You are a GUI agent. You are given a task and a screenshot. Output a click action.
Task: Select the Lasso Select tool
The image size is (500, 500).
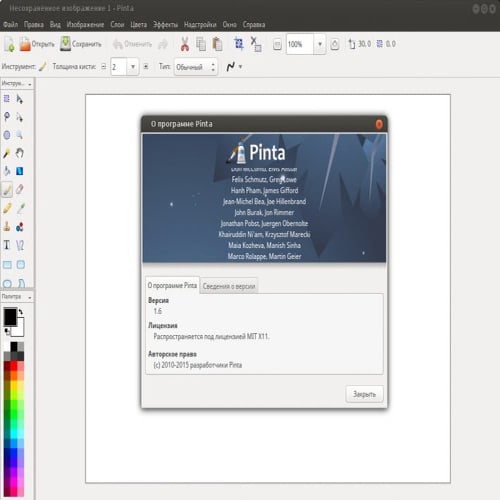pos(7,117)
